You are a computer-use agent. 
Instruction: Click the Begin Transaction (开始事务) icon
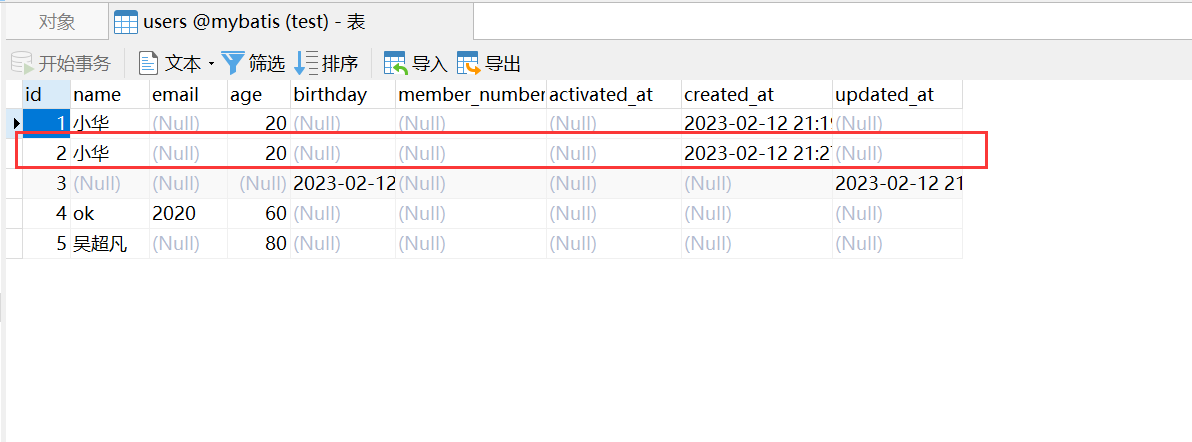pyautogui.click(x=21, y=63)
